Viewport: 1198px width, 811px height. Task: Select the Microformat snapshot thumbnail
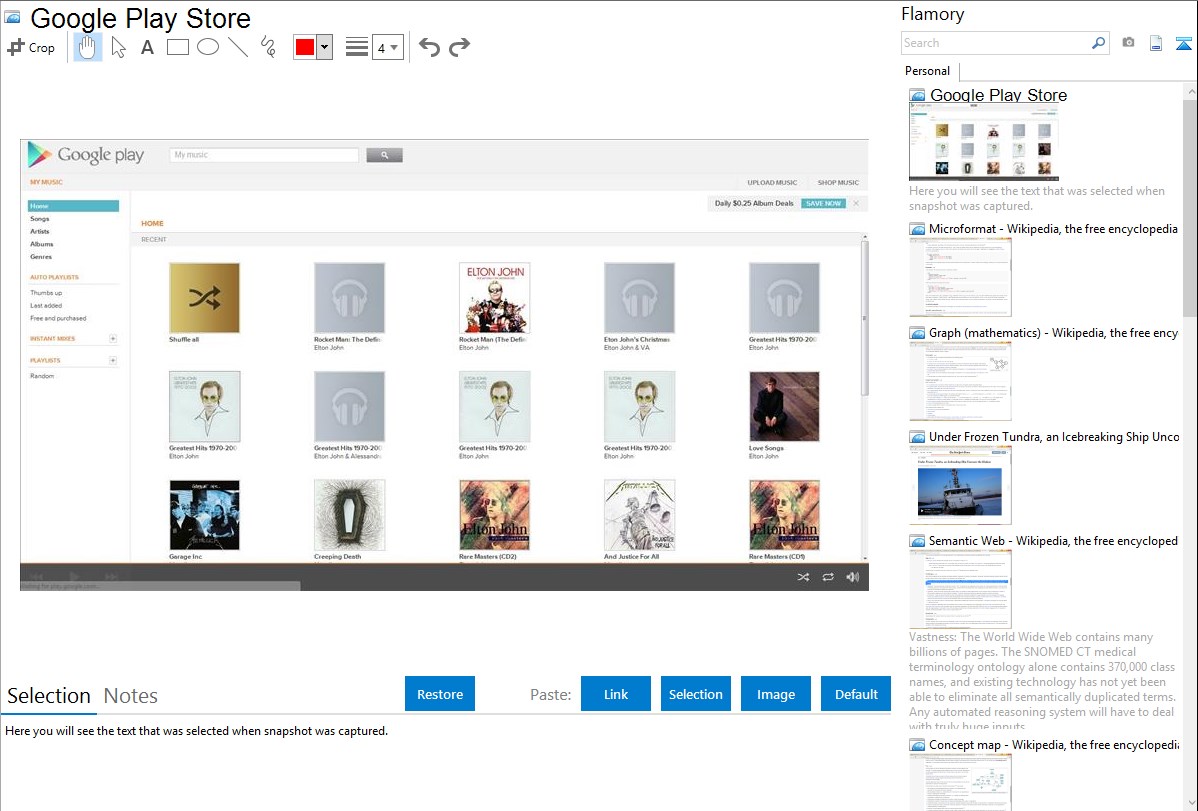(960, 277)
